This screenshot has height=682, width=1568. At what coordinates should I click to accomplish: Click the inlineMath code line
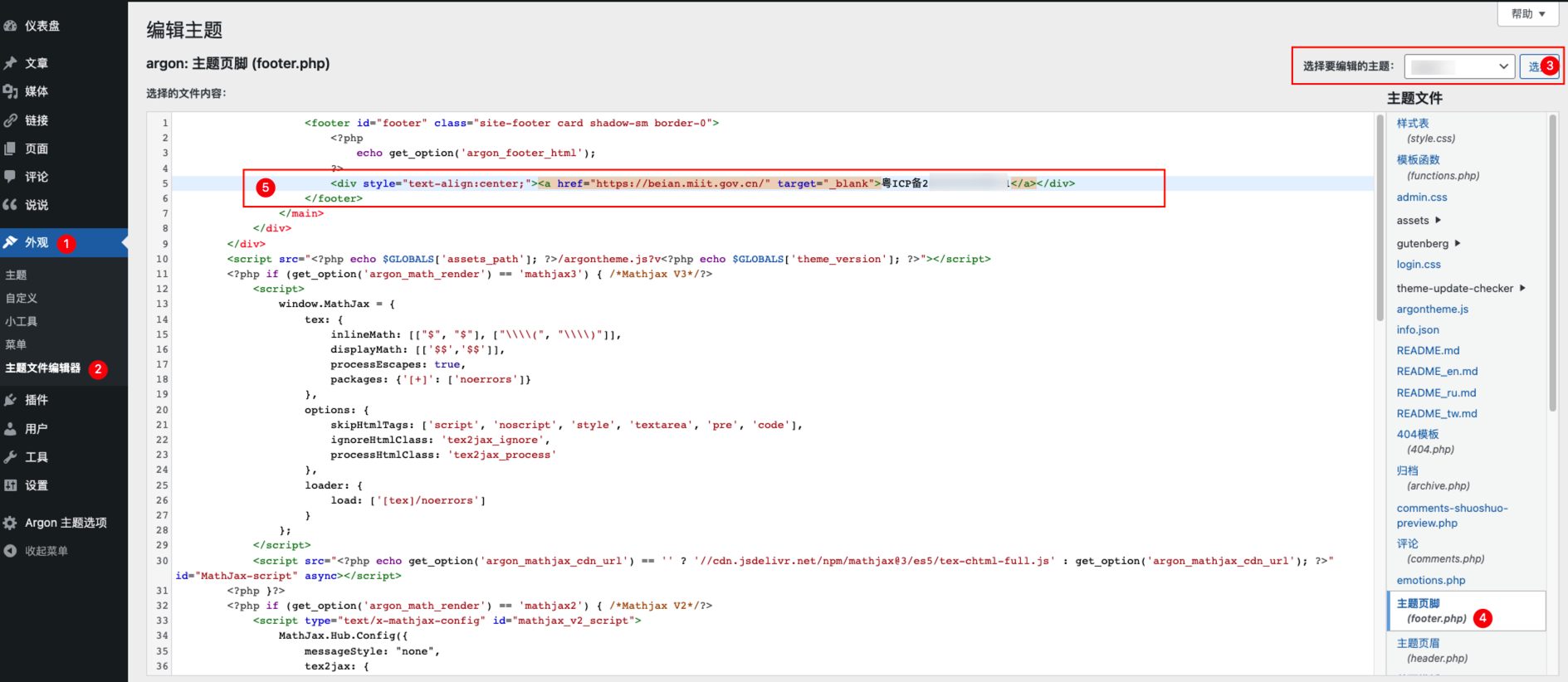point(476,334)
